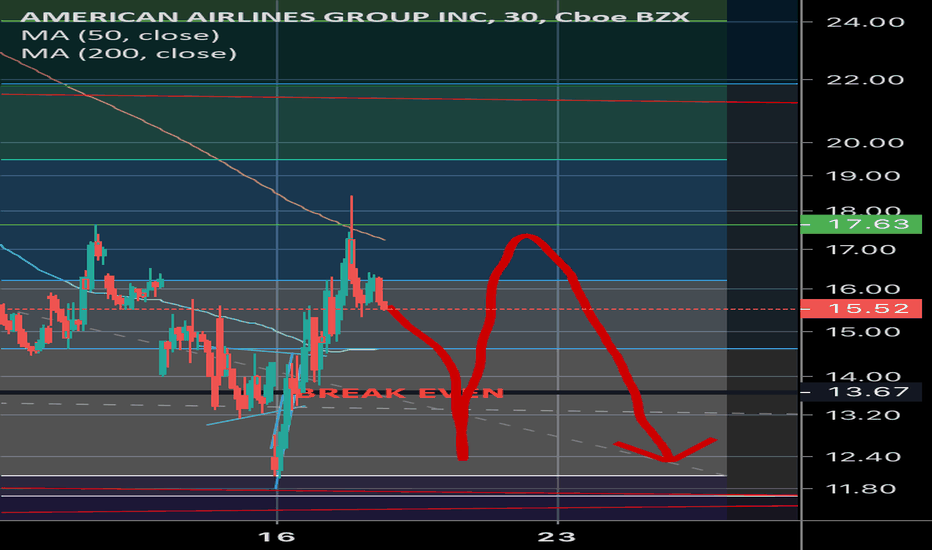Click date label 23 on time axis

point(557,537)
